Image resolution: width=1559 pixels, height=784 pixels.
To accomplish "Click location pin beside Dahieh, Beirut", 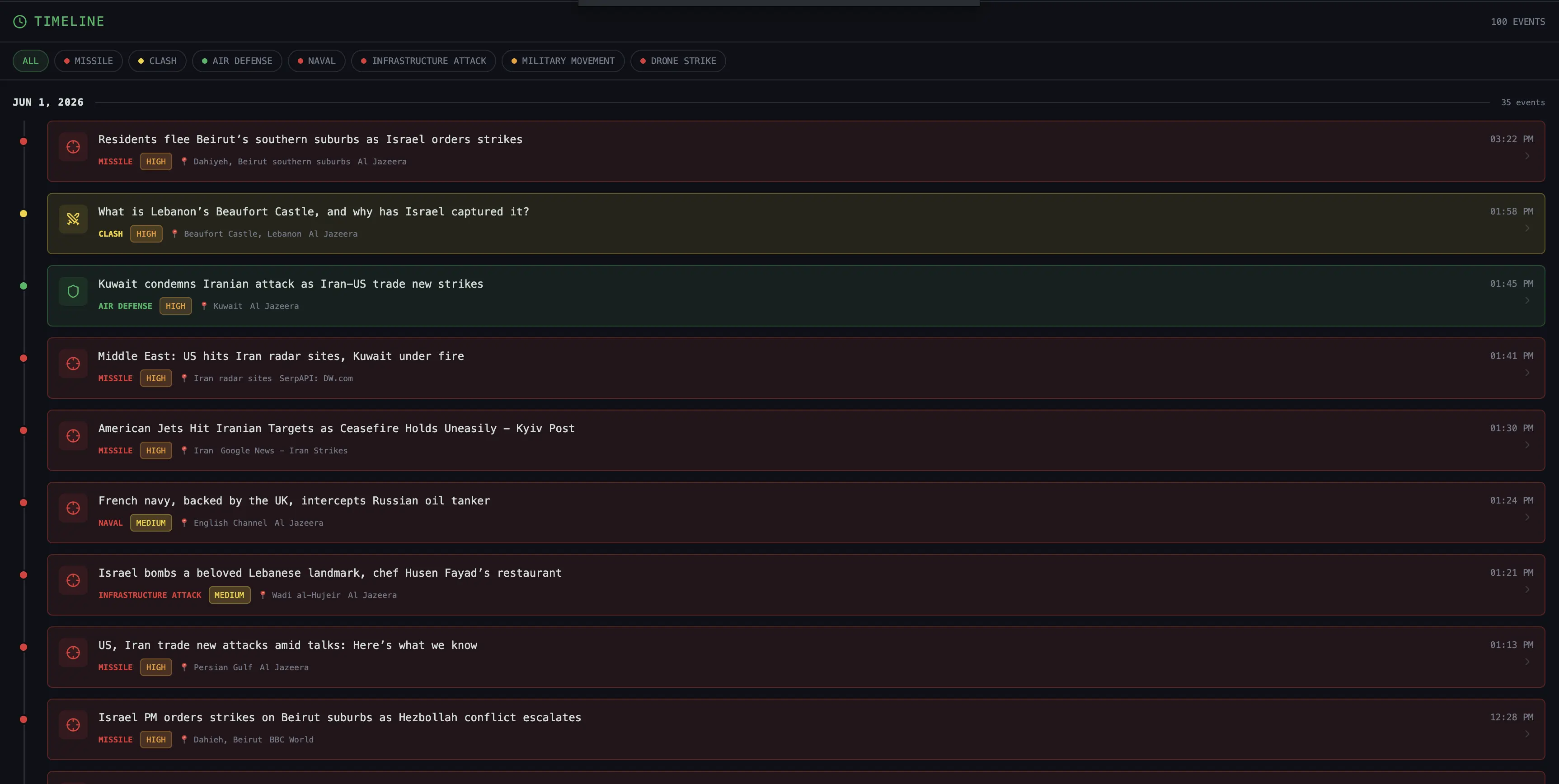I will (x=184, y=739).
